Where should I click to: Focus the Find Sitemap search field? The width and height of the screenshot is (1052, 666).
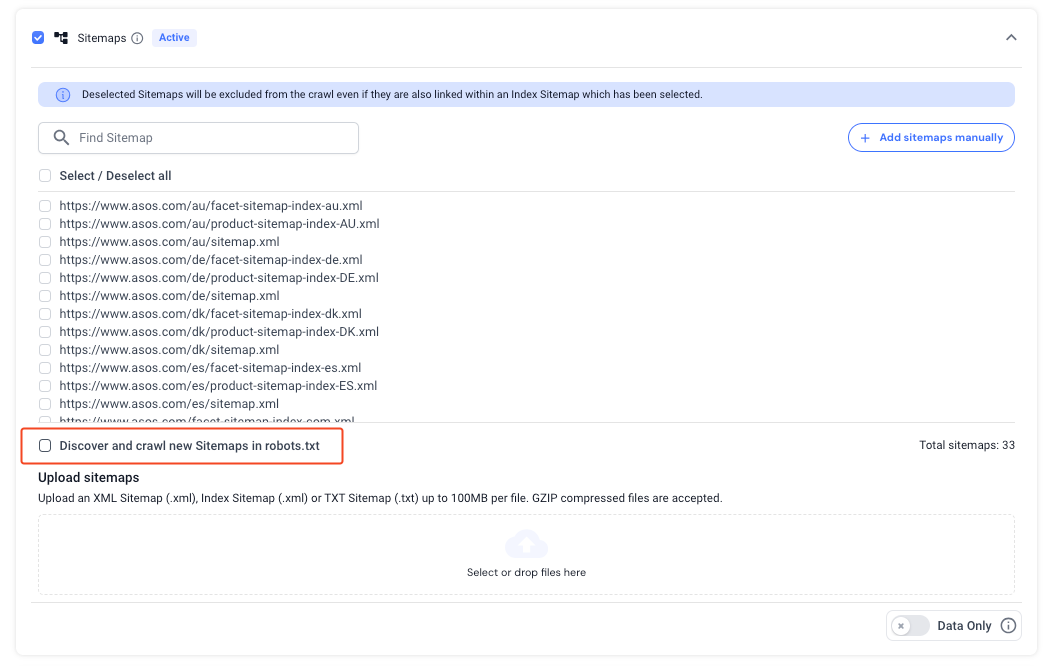pyautogui.click(x=199, y=137)
